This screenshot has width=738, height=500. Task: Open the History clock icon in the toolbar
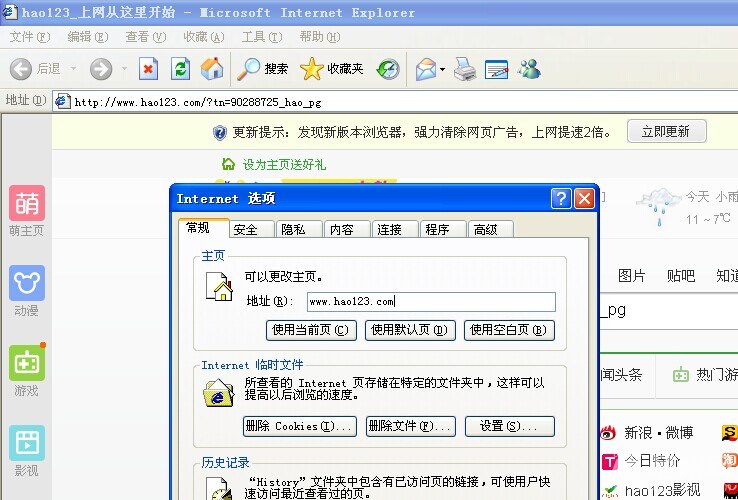tap(388, 69)
